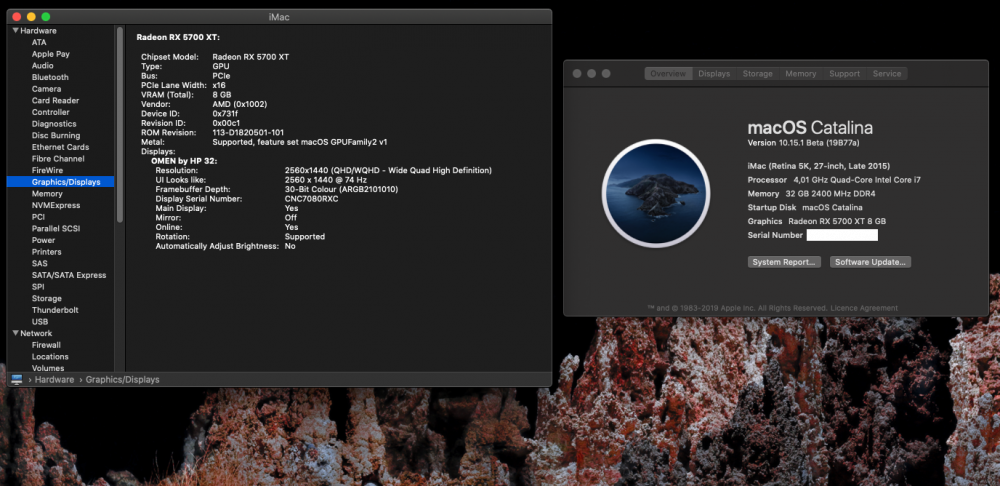Click Vendor value AMD (0x1002)
The image size is (1000, 486).
coord(240,104)
